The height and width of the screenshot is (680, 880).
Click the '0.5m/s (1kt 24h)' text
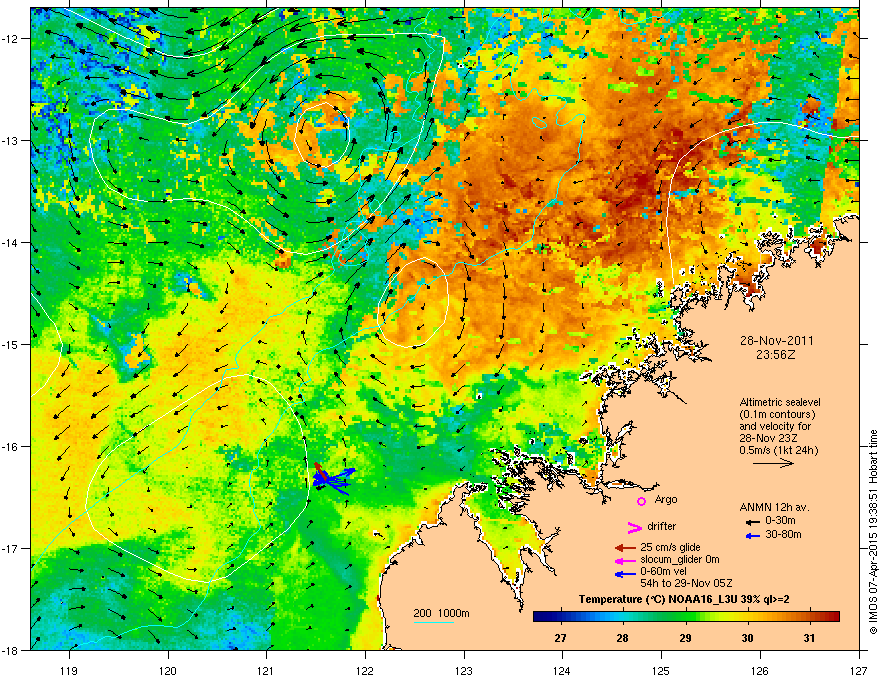pos(779,450)
